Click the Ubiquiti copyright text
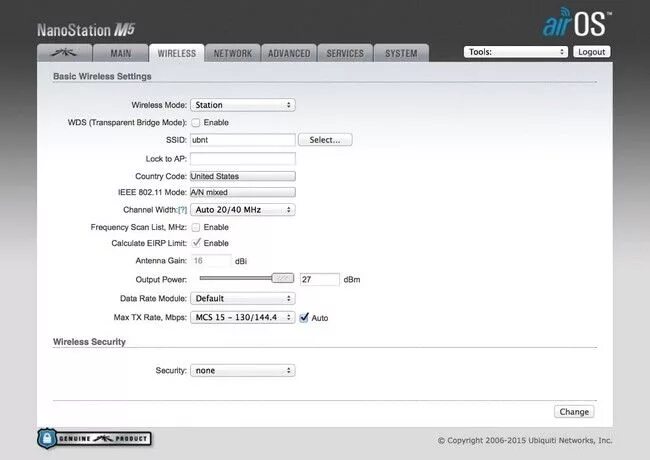The height and width of the screenshot is (460, 650). tap(525, 440)
